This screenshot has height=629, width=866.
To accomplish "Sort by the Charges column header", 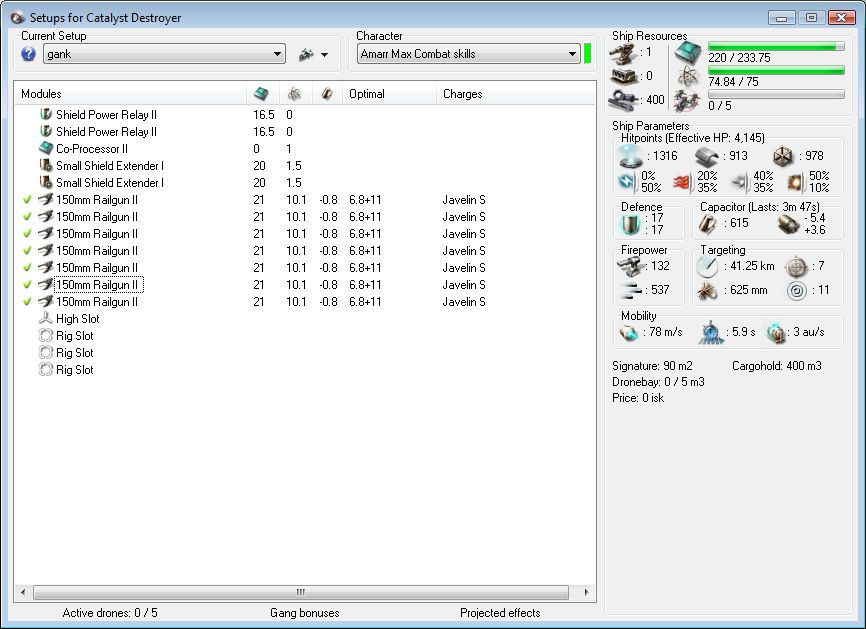I will point(516,94).
